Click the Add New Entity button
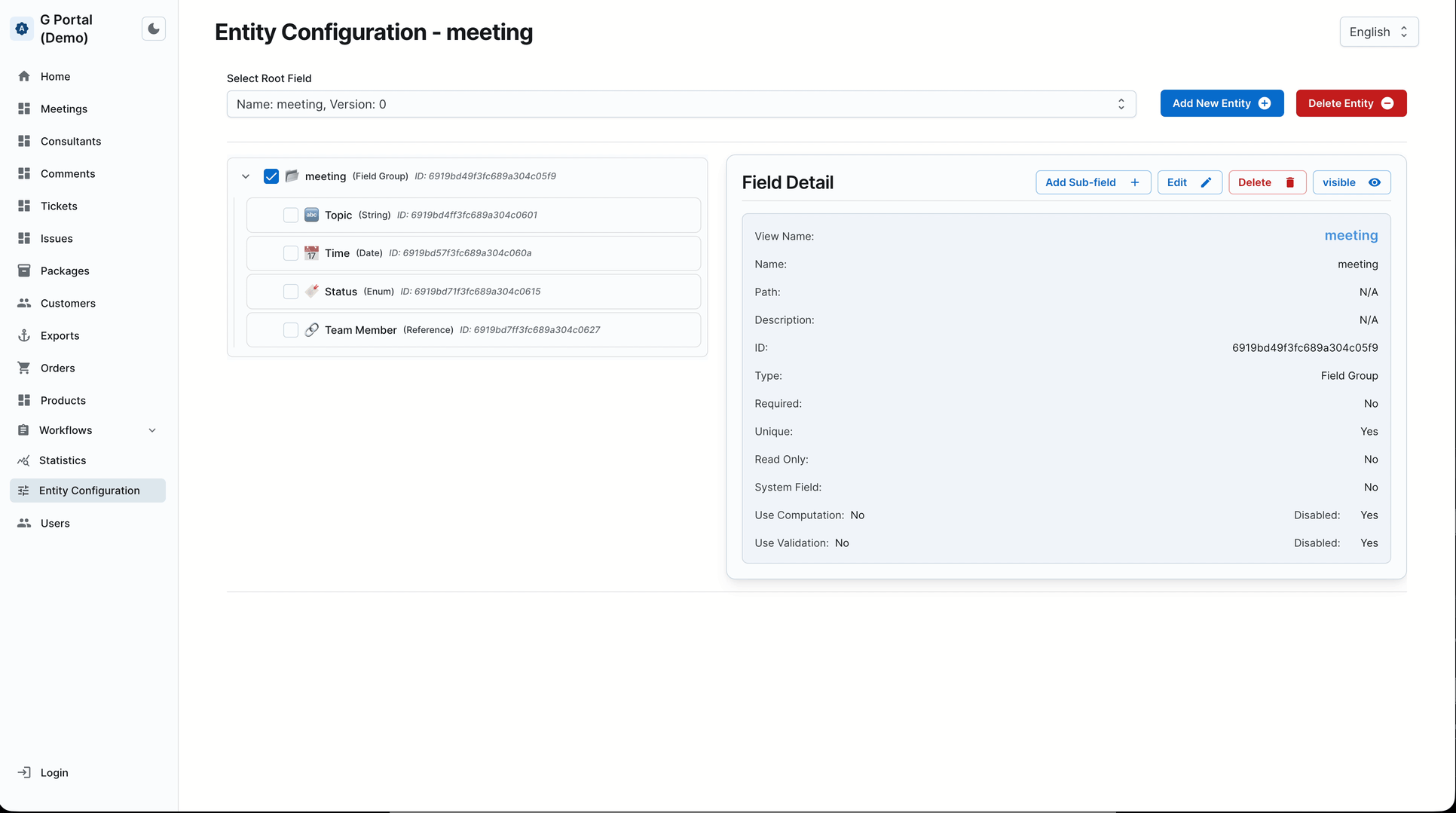This screenshot has height=813, width=1456. pyautogui.click(x=1222, y=103)
